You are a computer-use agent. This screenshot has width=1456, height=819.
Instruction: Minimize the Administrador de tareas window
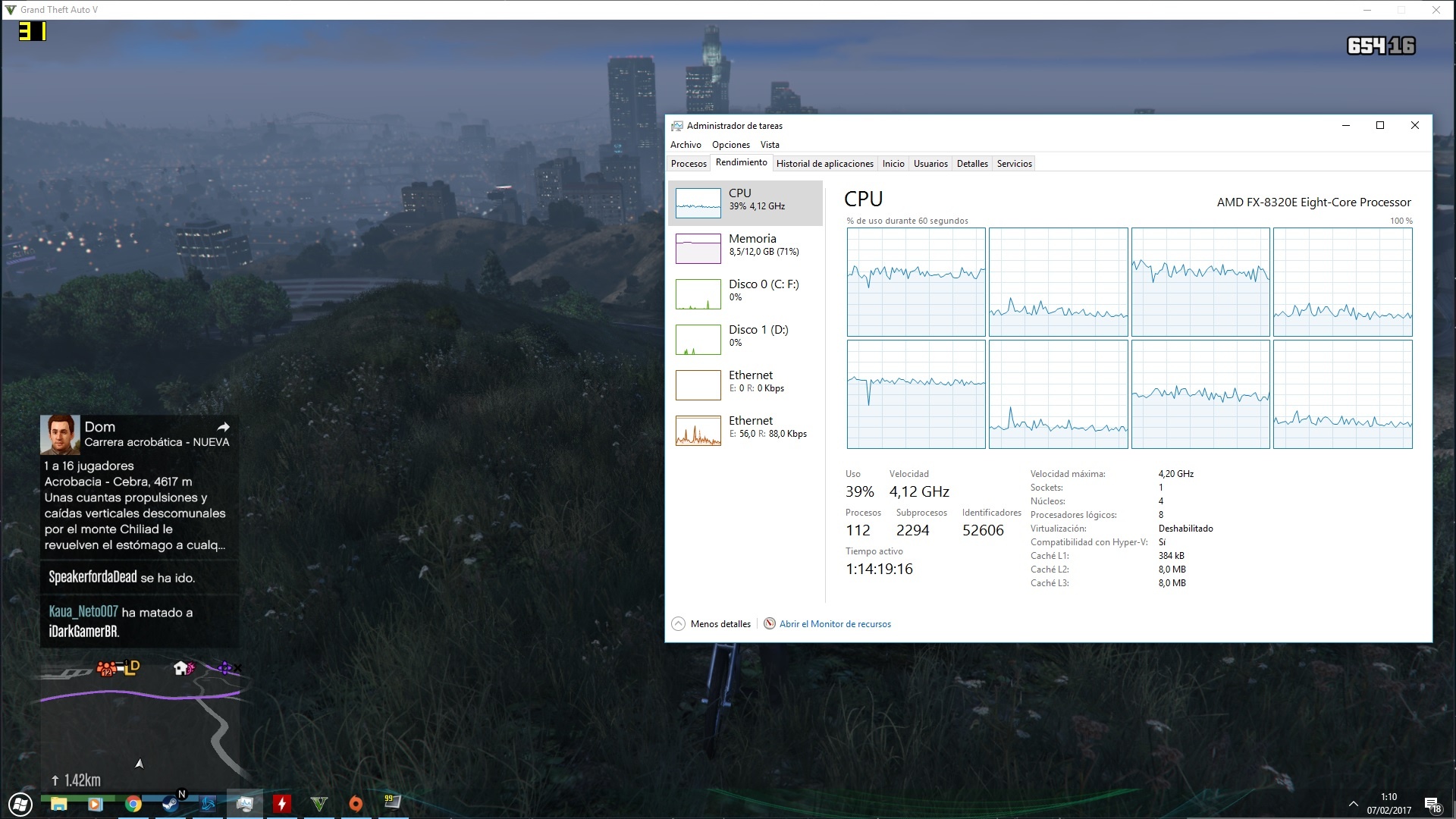(x=1346, y=126)
